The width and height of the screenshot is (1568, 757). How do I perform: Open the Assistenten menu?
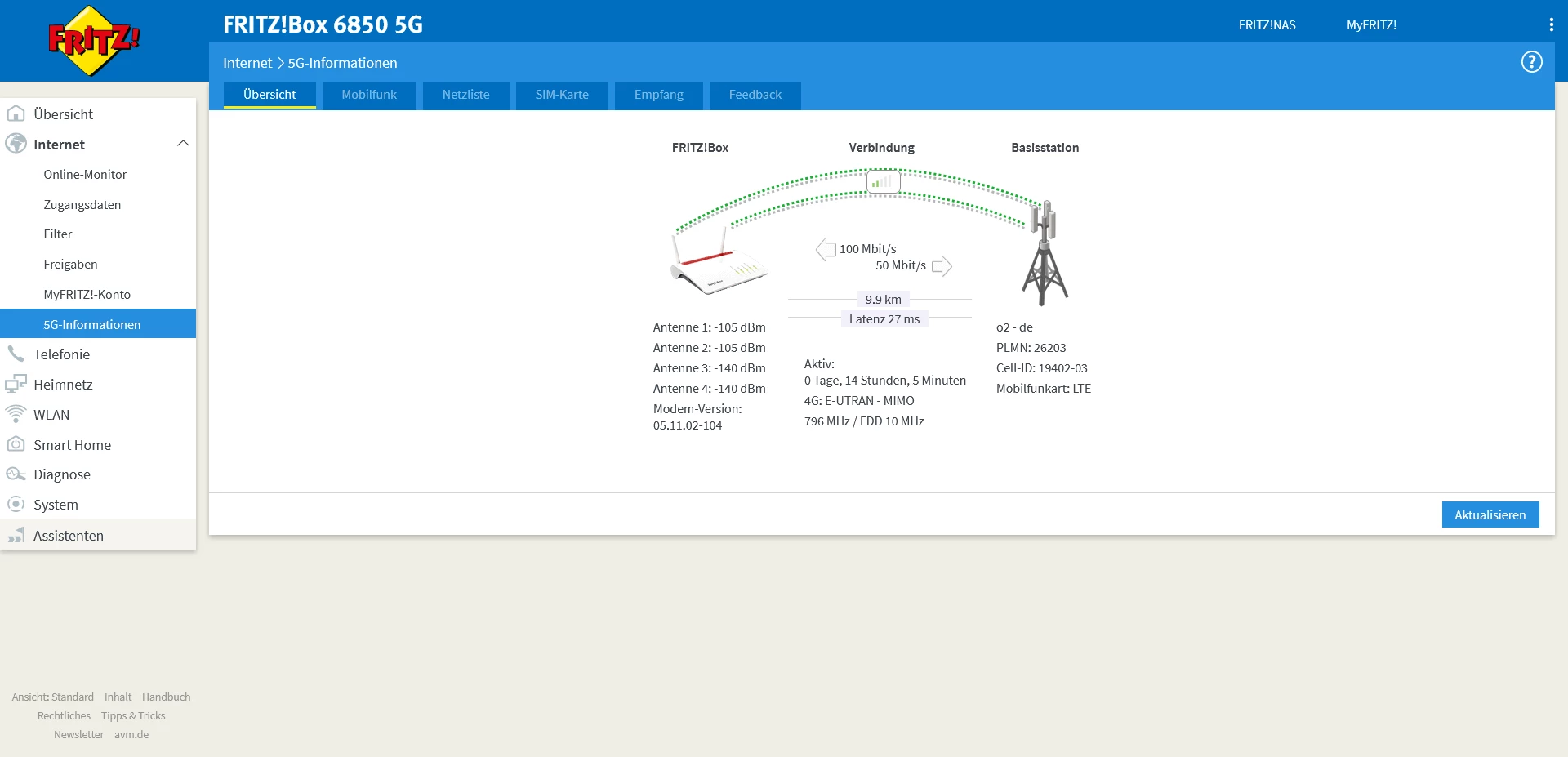(x=98, y=536)
